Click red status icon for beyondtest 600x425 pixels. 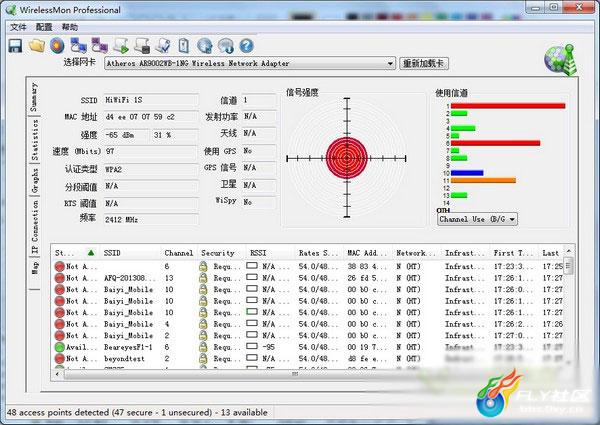point(59,359)
